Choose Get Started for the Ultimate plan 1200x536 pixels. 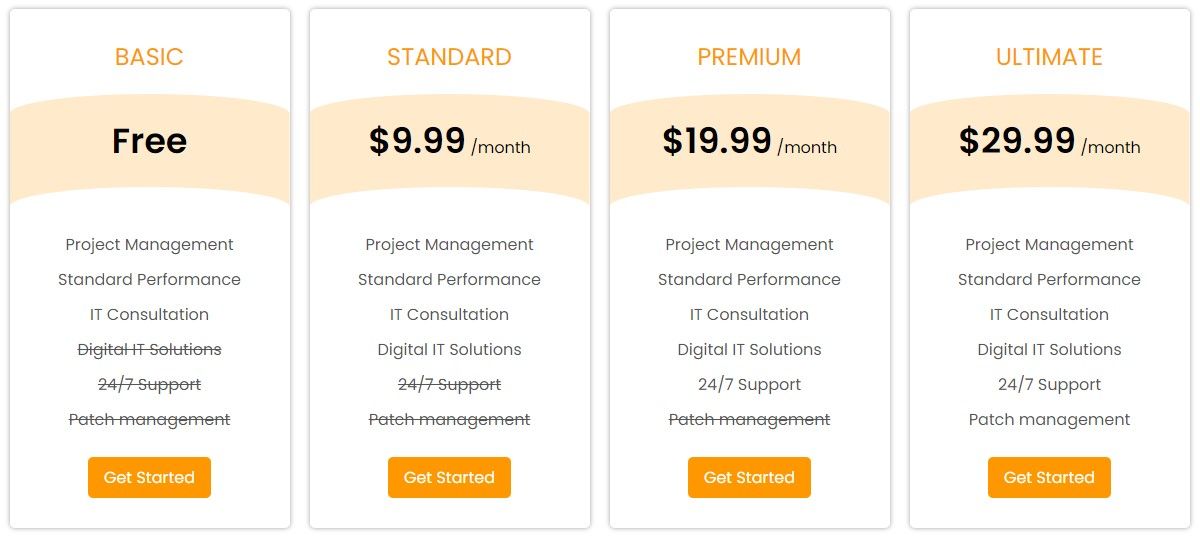pos(1049,477)
